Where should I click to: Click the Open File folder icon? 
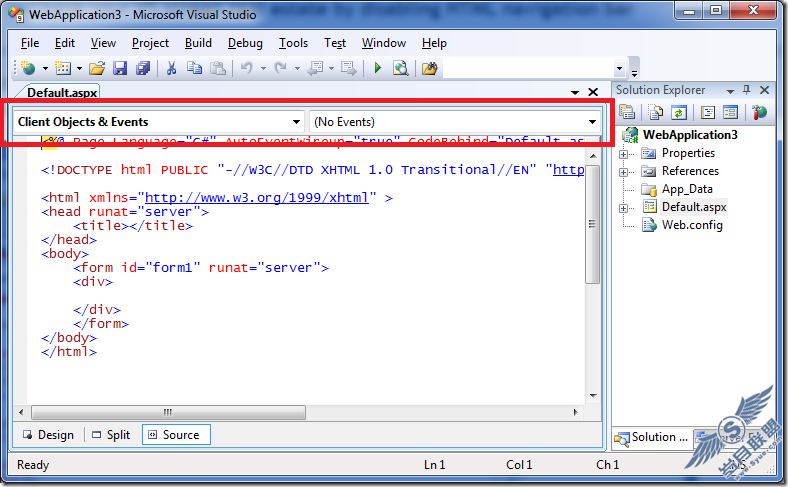click(x=97, y=68)
